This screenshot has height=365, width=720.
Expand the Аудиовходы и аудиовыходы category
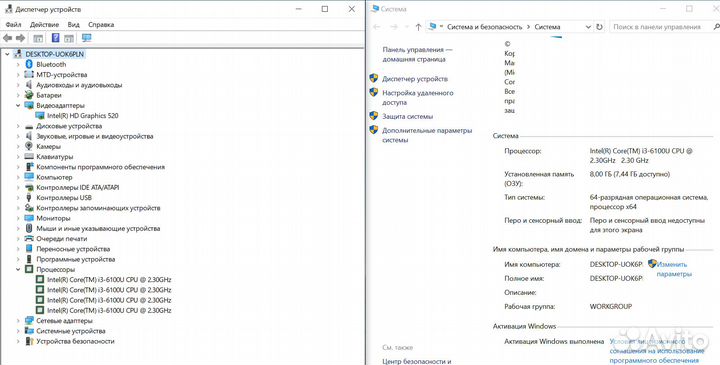[18, 85]
